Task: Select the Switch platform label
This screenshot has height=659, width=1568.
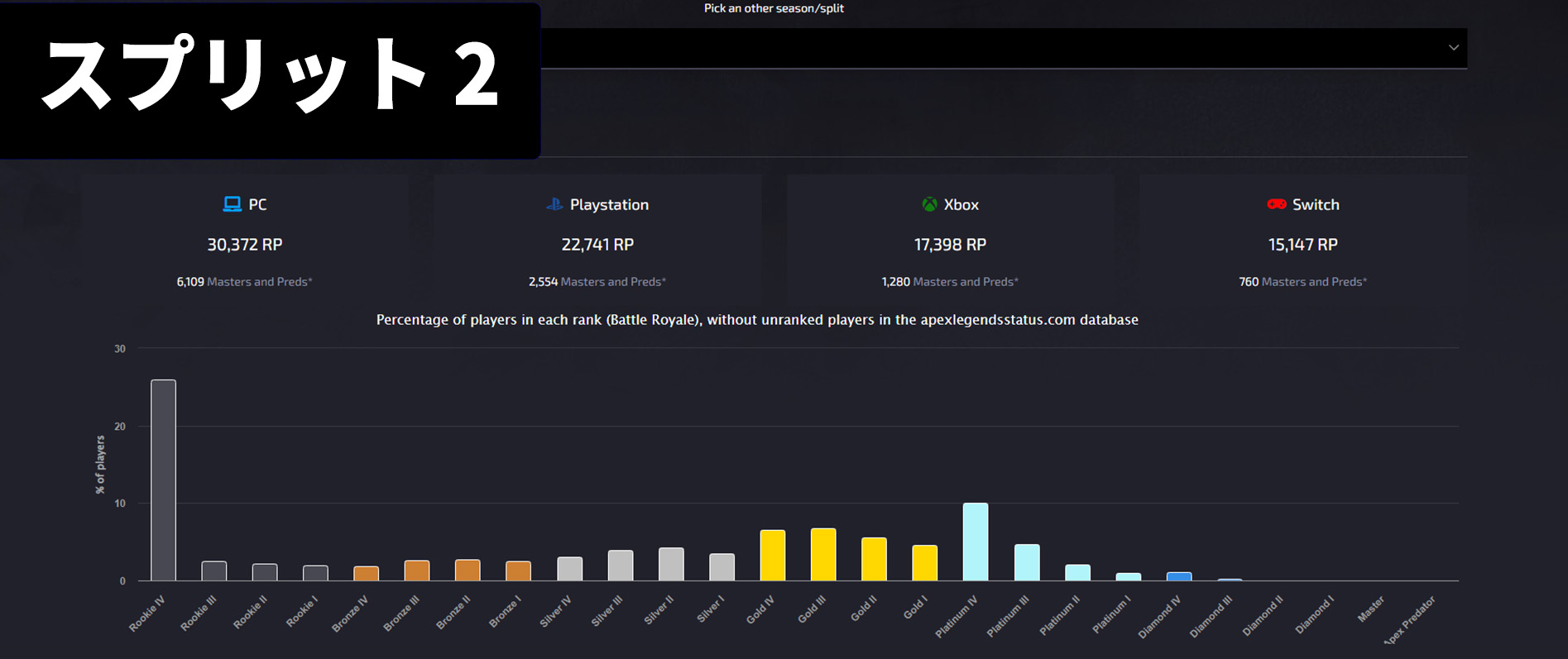Action: coord(1316,204)
